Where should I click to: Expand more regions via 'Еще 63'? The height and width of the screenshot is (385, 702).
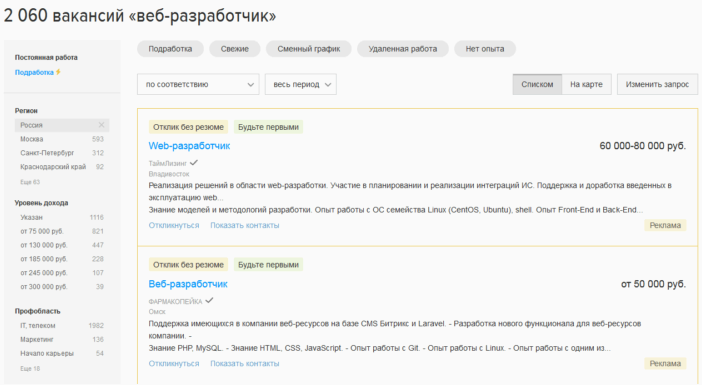(30, 182)
